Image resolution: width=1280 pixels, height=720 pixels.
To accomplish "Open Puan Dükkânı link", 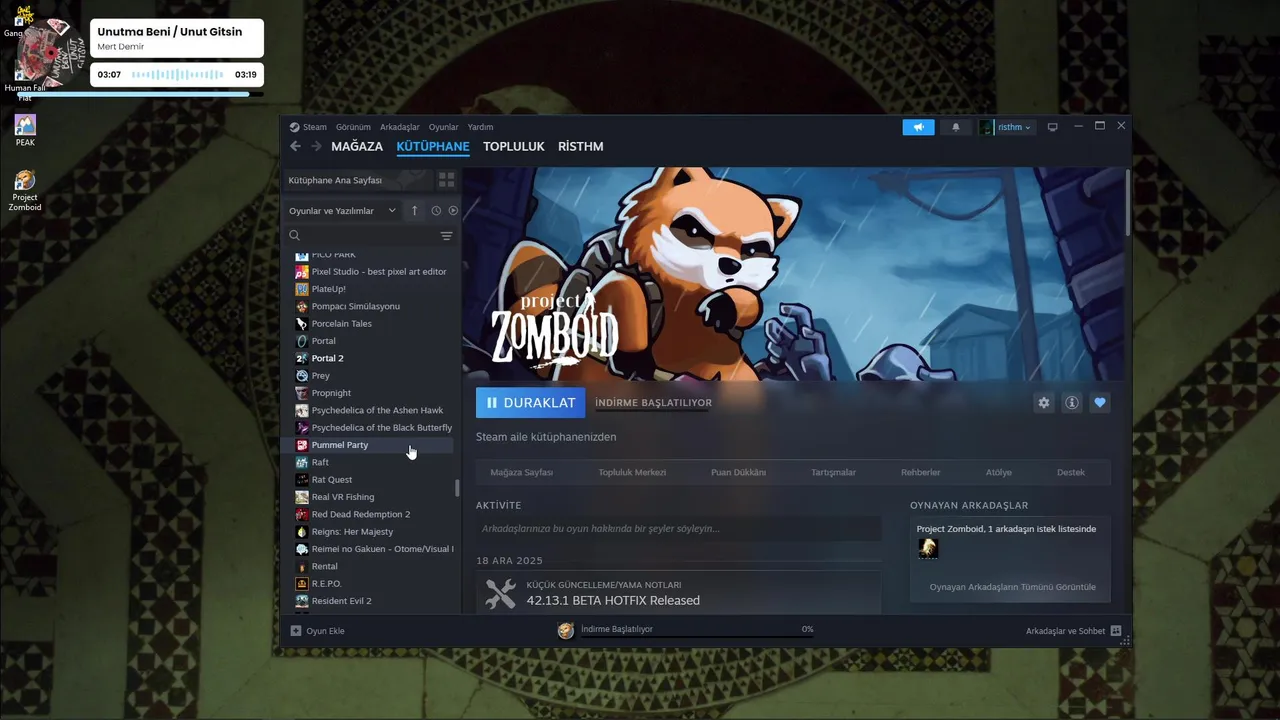I will [738, 472].
